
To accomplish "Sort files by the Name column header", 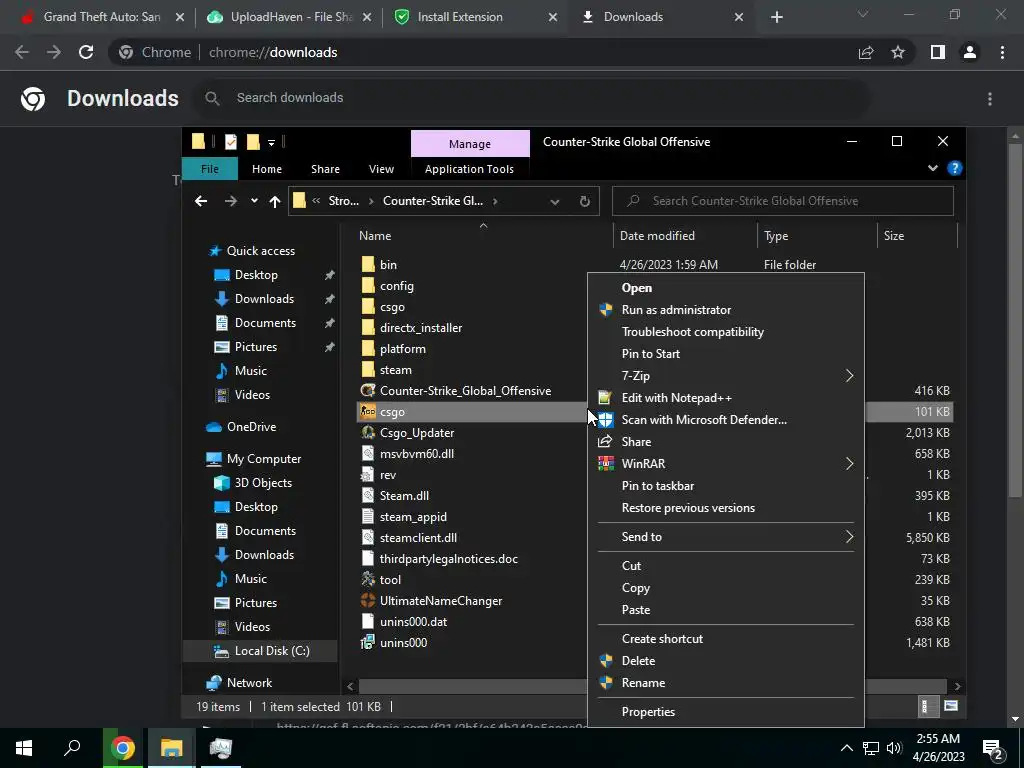I will 375,236.
